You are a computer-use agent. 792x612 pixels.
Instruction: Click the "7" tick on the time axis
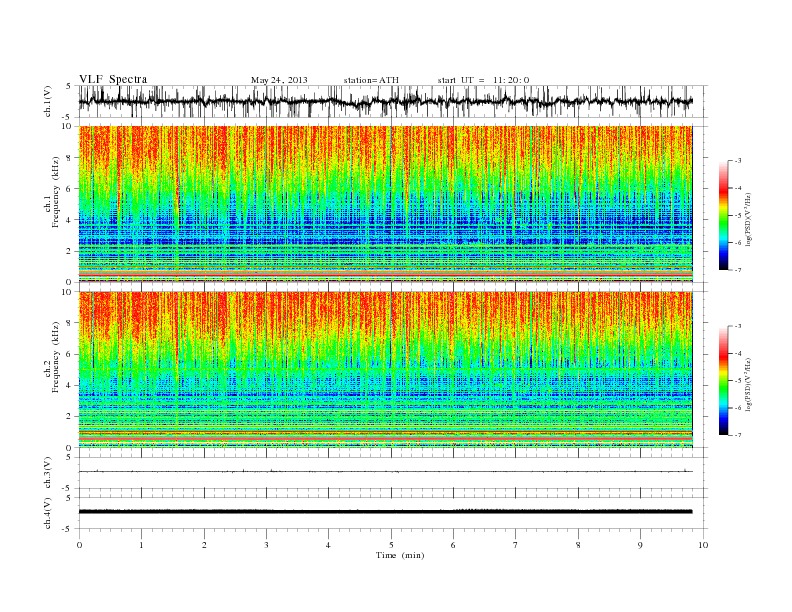pos(516,545)
